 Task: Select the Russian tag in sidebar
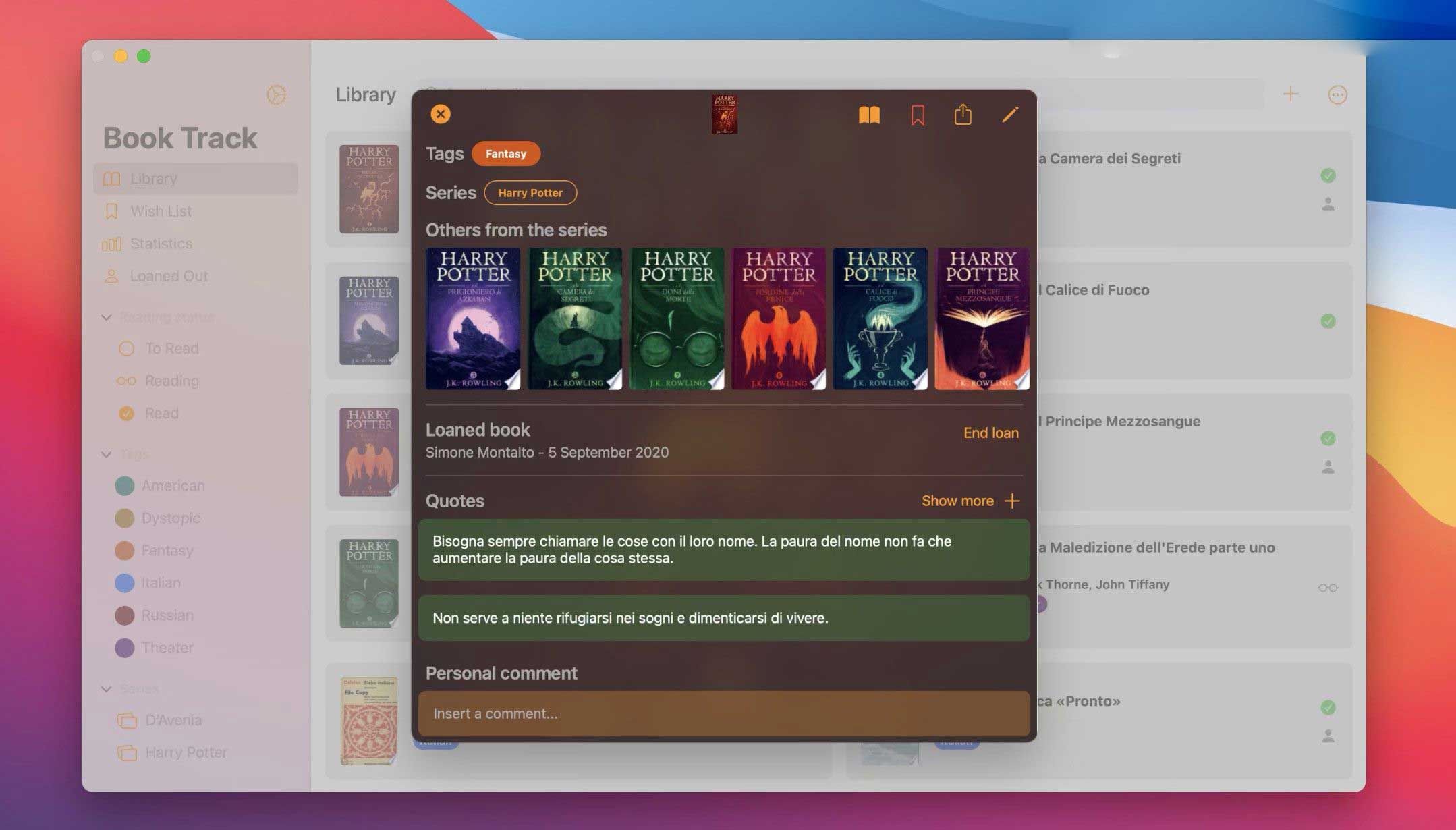point(155,615)
